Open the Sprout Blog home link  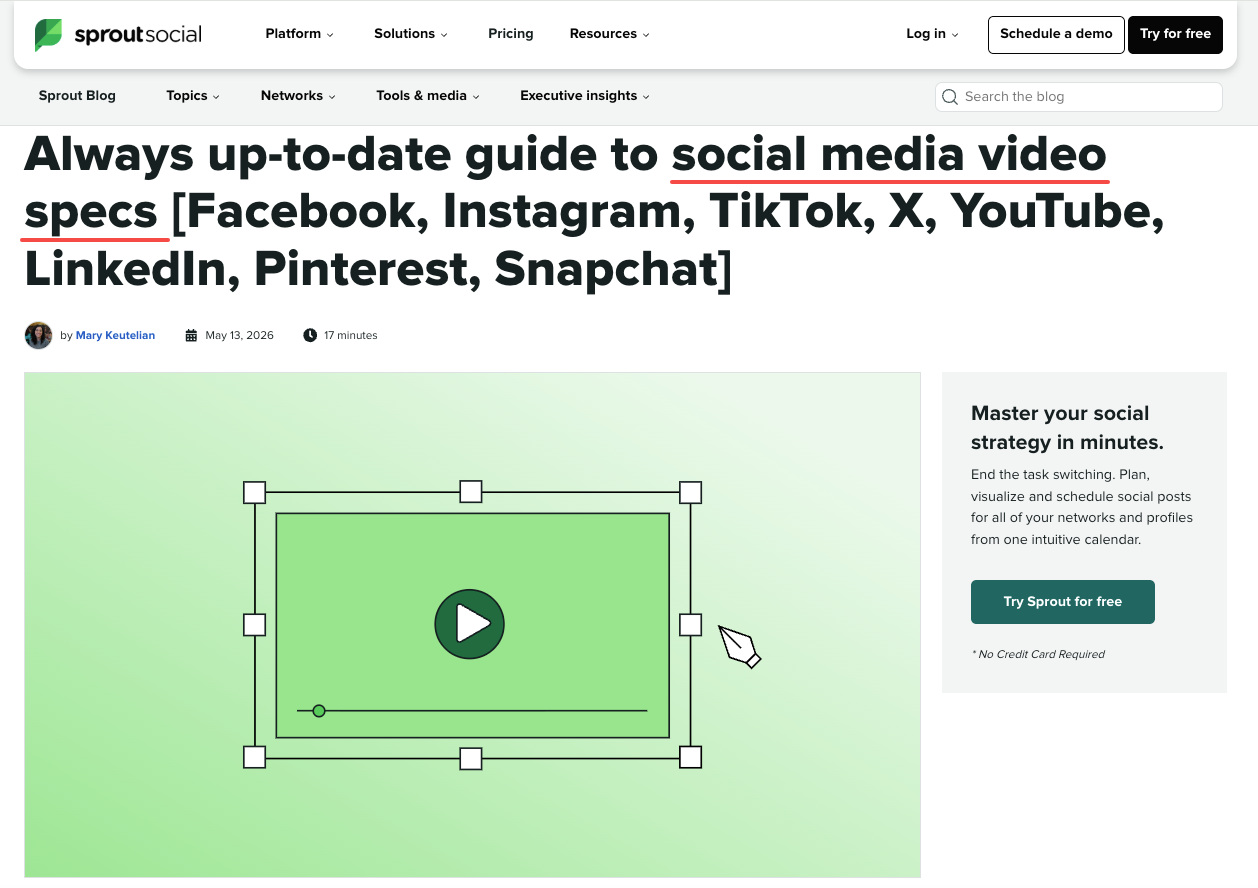[77, 96]
